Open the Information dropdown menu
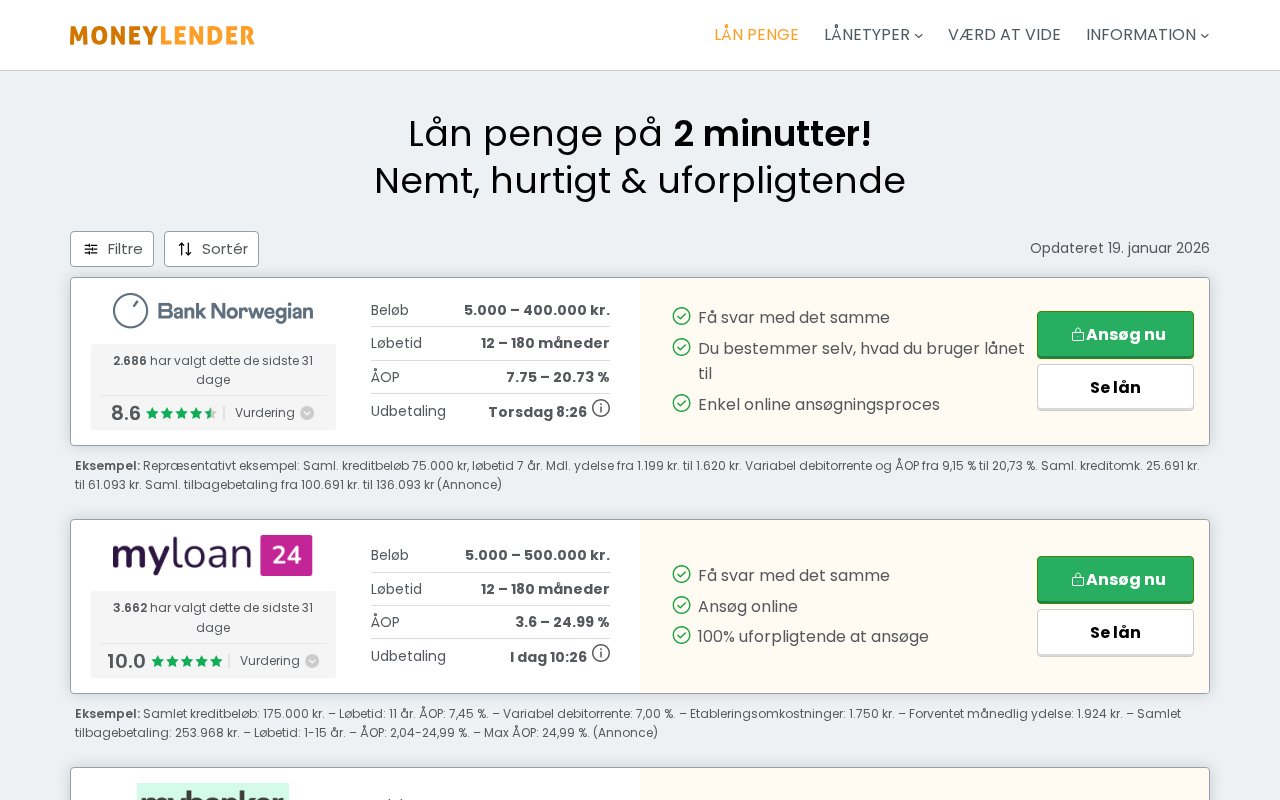Screen dimensions: 1280x800 [1147, 35]
